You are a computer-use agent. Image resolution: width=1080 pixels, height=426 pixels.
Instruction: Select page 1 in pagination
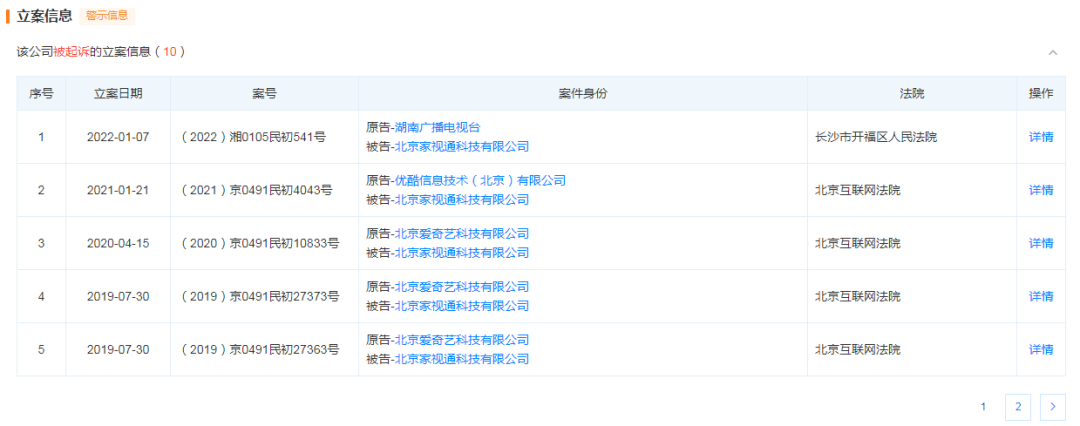point(984,407)
